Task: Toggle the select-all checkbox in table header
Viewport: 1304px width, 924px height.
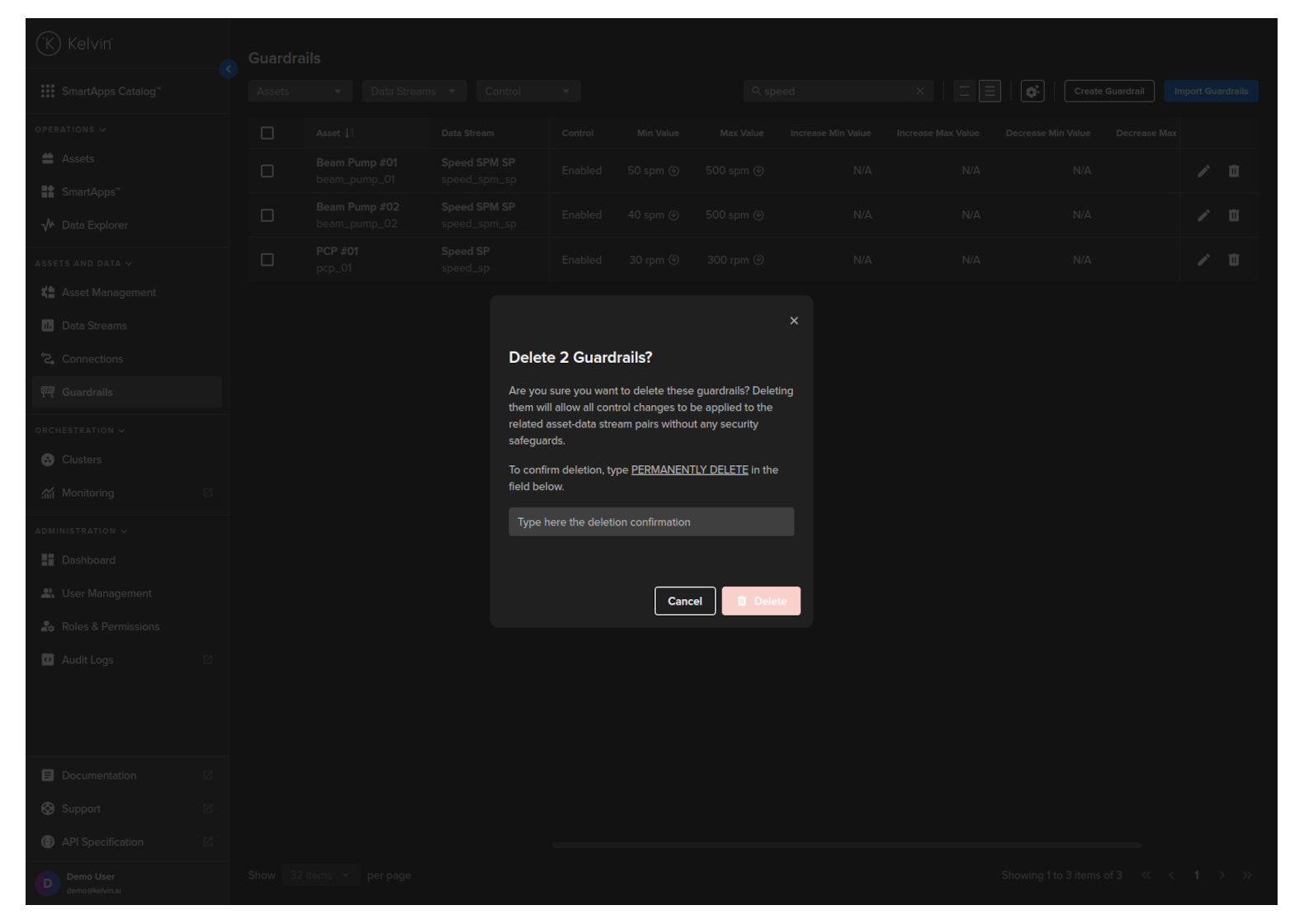Action: coord(267,133)
